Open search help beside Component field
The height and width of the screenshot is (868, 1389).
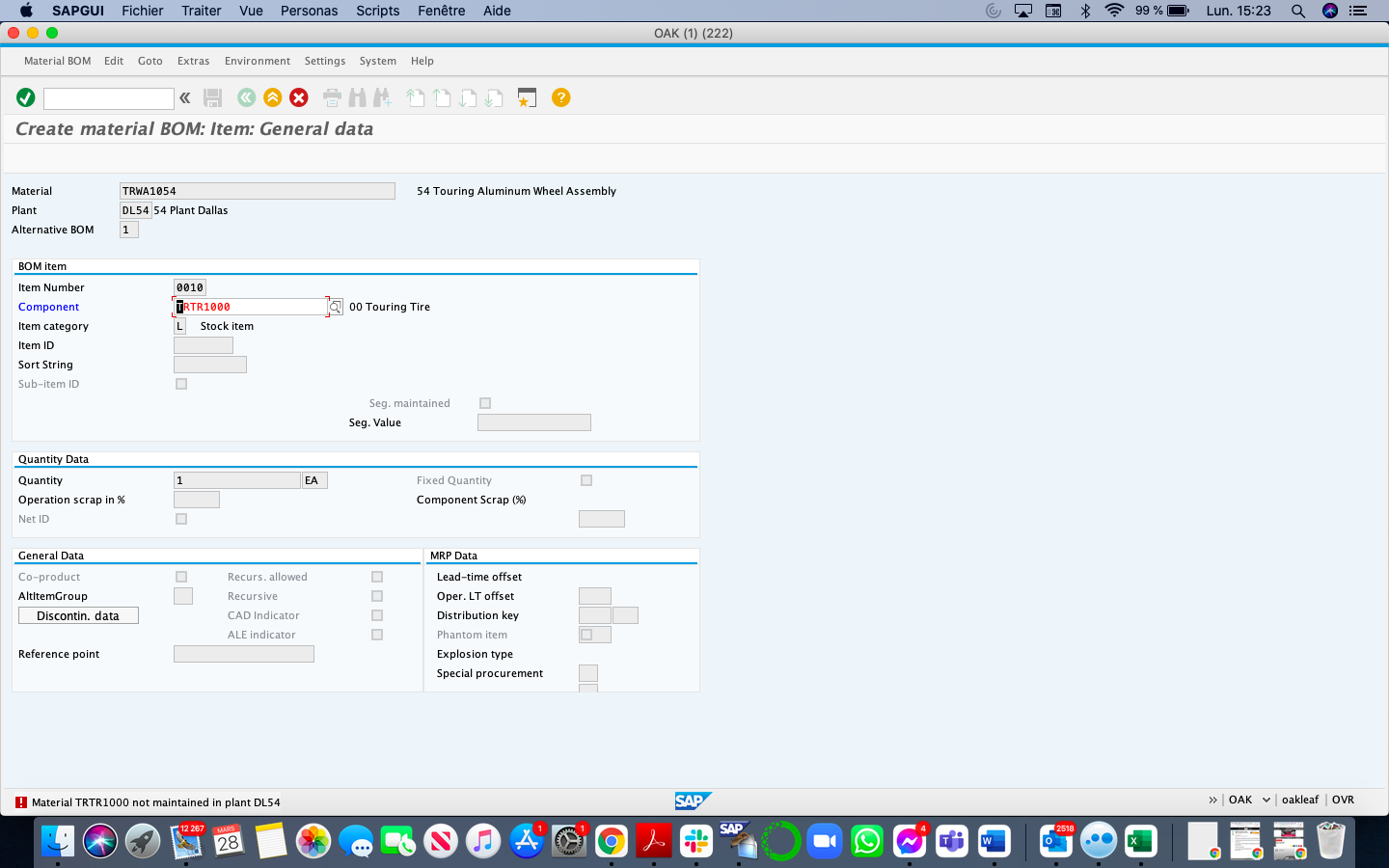coord(336,307)
